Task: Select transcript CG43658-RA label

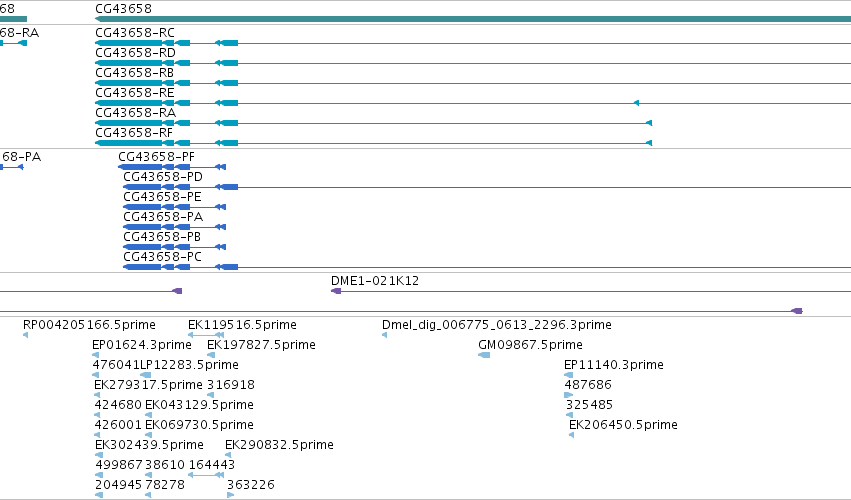Action: click(135, 113)
